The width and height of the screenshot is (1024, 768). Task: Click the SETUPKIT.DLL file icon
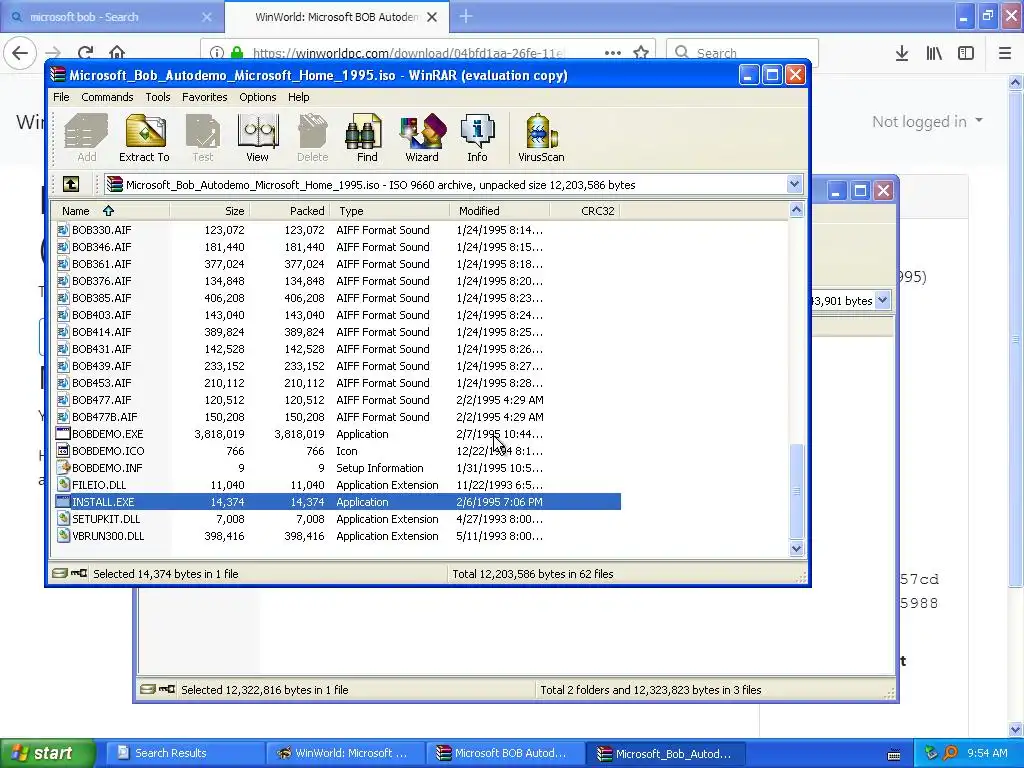click(63, 519)
